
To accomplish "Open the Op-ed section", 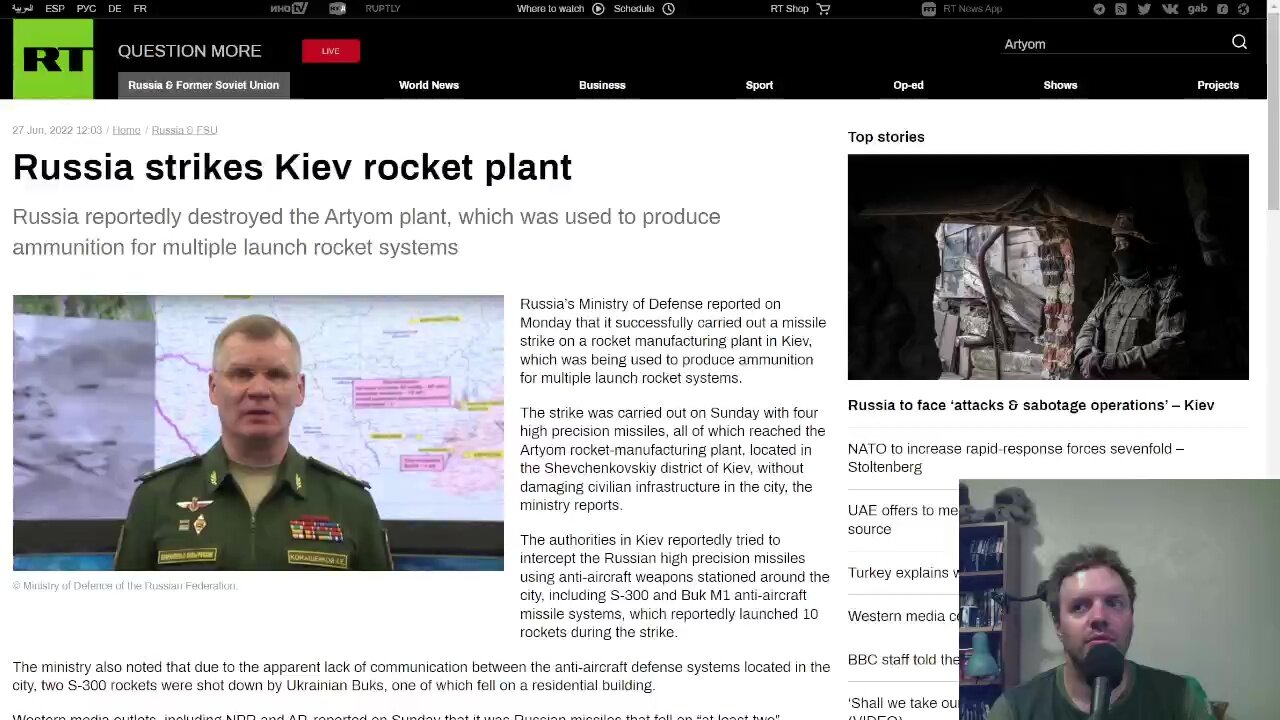I will 908,85.
